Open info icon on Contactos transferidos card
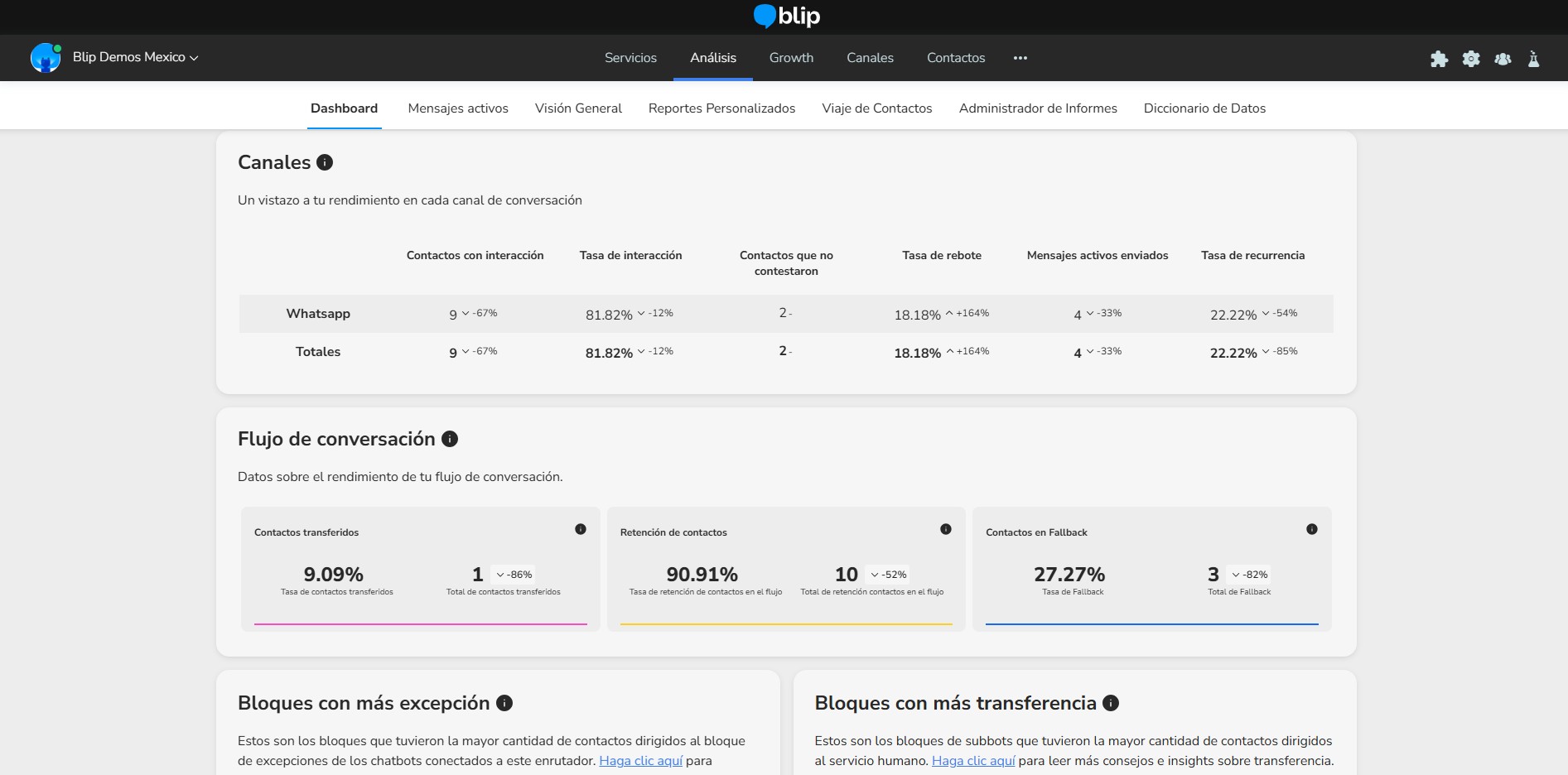Image resolution: width=1568 pixels, height=775 pixels. pyautogui.click(x=581, y=527)
